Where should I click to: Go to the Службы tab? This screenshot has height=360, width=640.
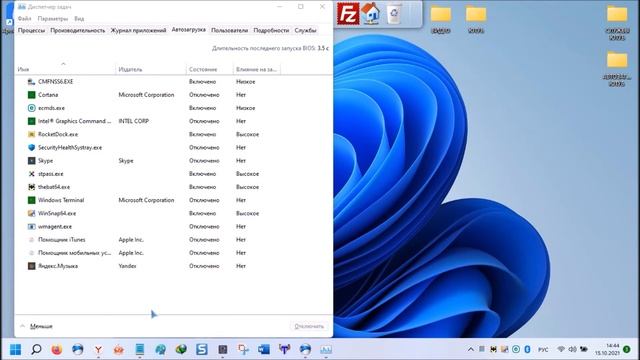click(x=305, y=30)
